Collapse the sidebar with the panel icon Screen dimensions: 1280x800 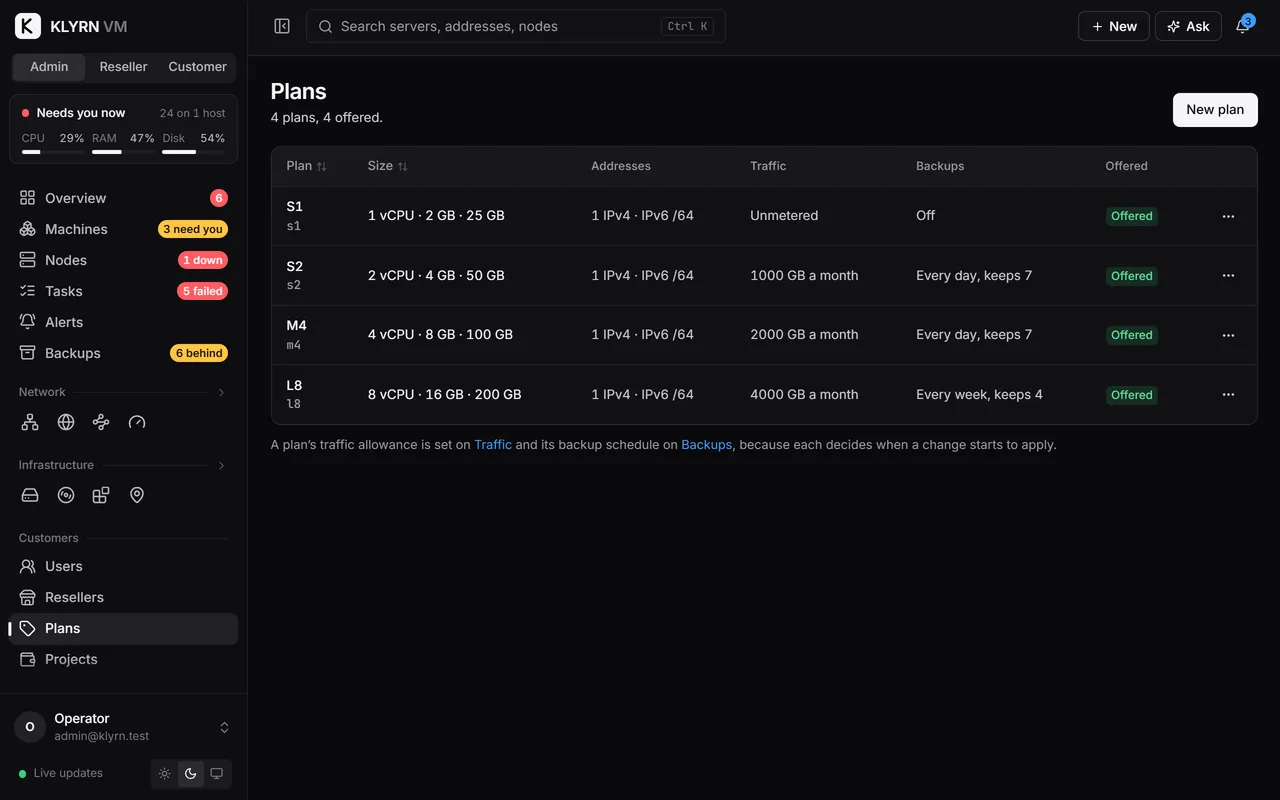coord(282,26)
